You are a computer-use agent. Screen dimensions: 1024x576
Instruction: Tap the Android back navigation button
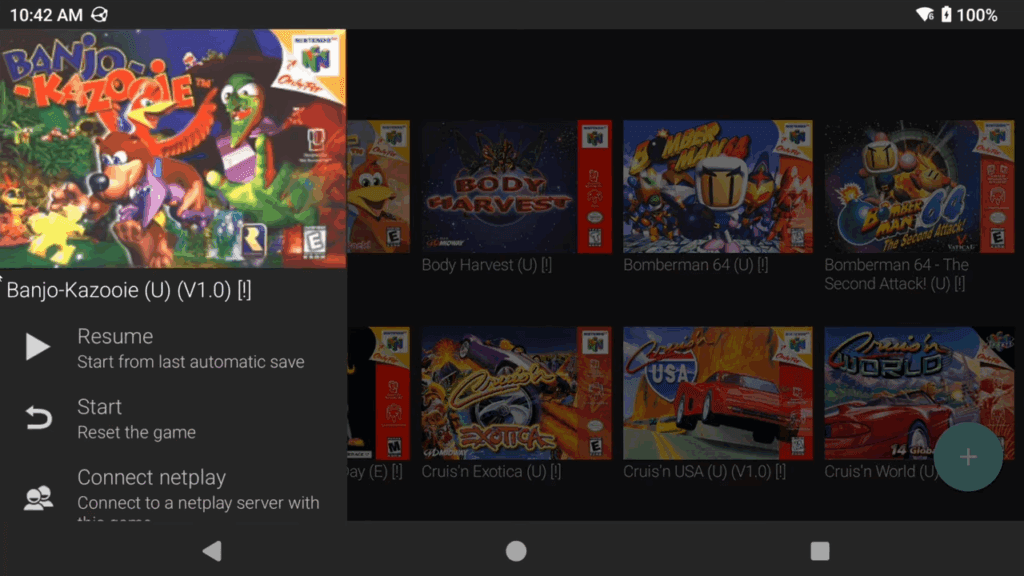click(x=212, y=551)
